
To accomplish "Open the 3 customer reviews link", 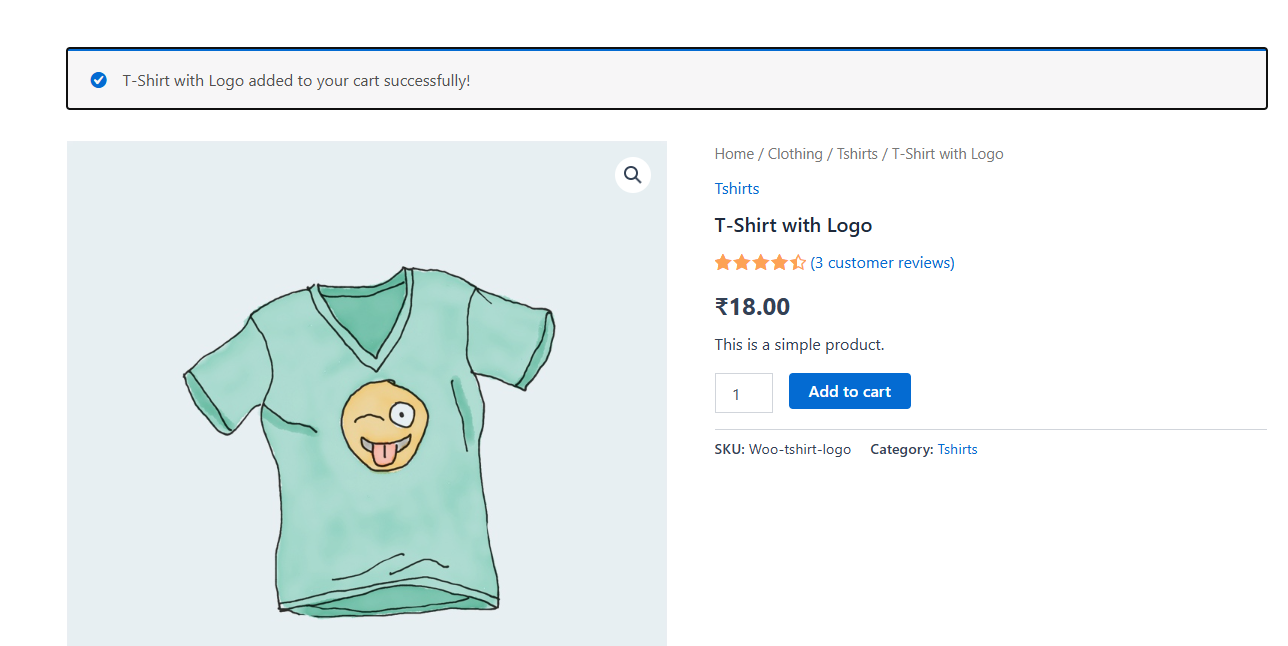I will coord(883,262).
